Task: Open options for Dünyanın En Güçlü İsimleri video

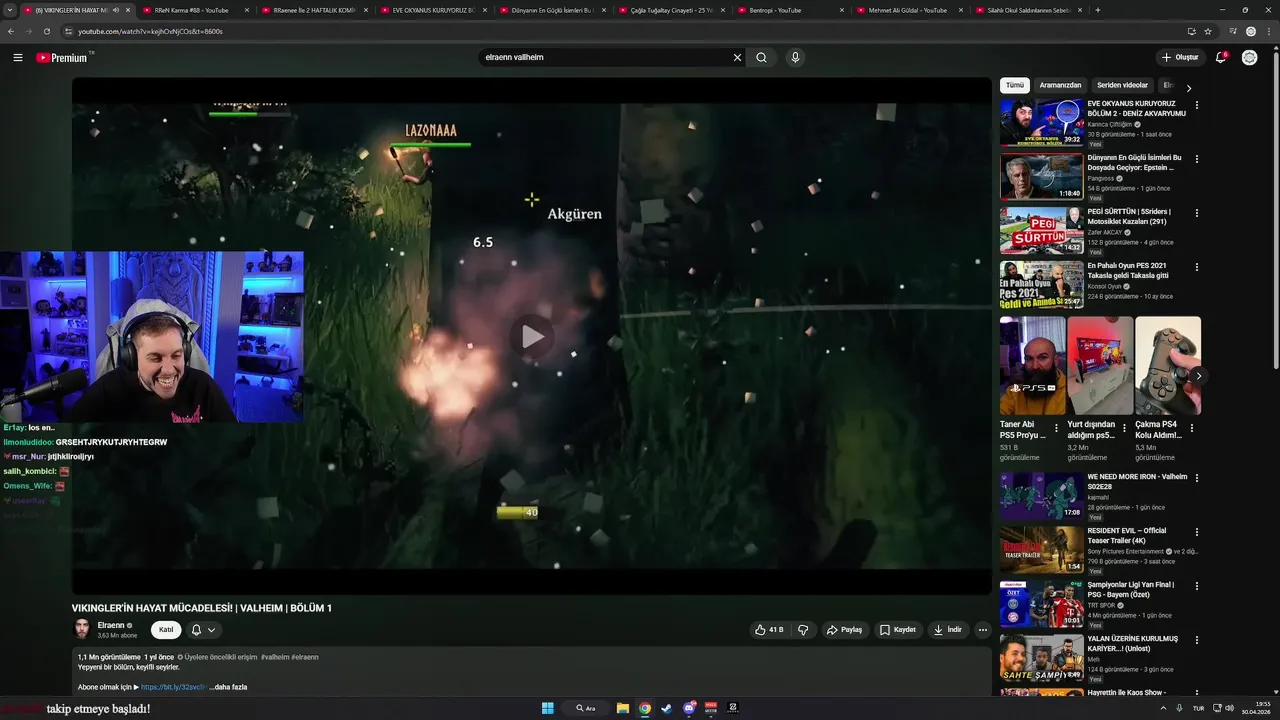Action: (x=1196, y=159)
